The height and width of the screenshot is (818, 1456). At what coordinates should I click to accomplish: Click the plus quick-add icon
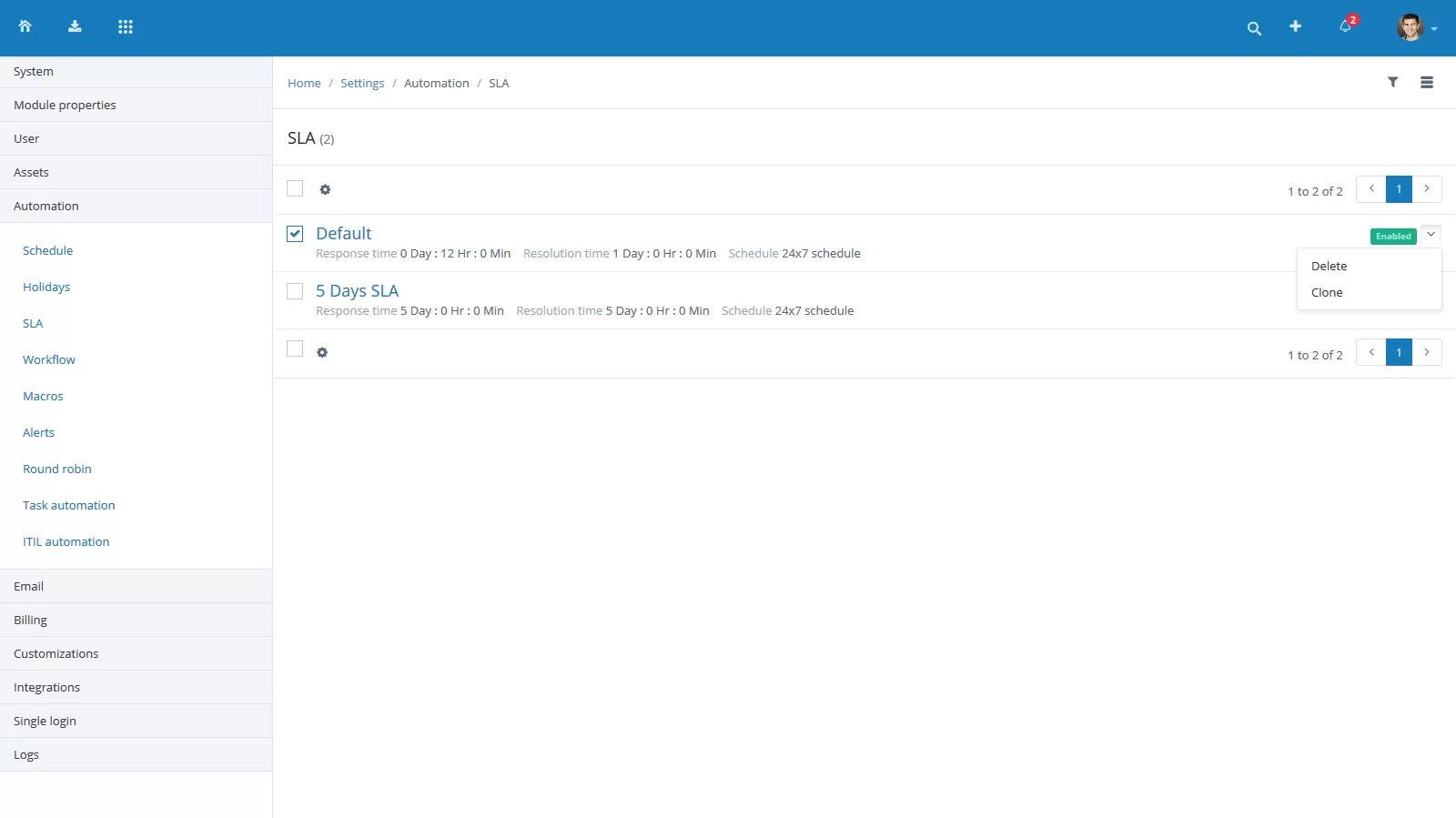coord(1295,26)
